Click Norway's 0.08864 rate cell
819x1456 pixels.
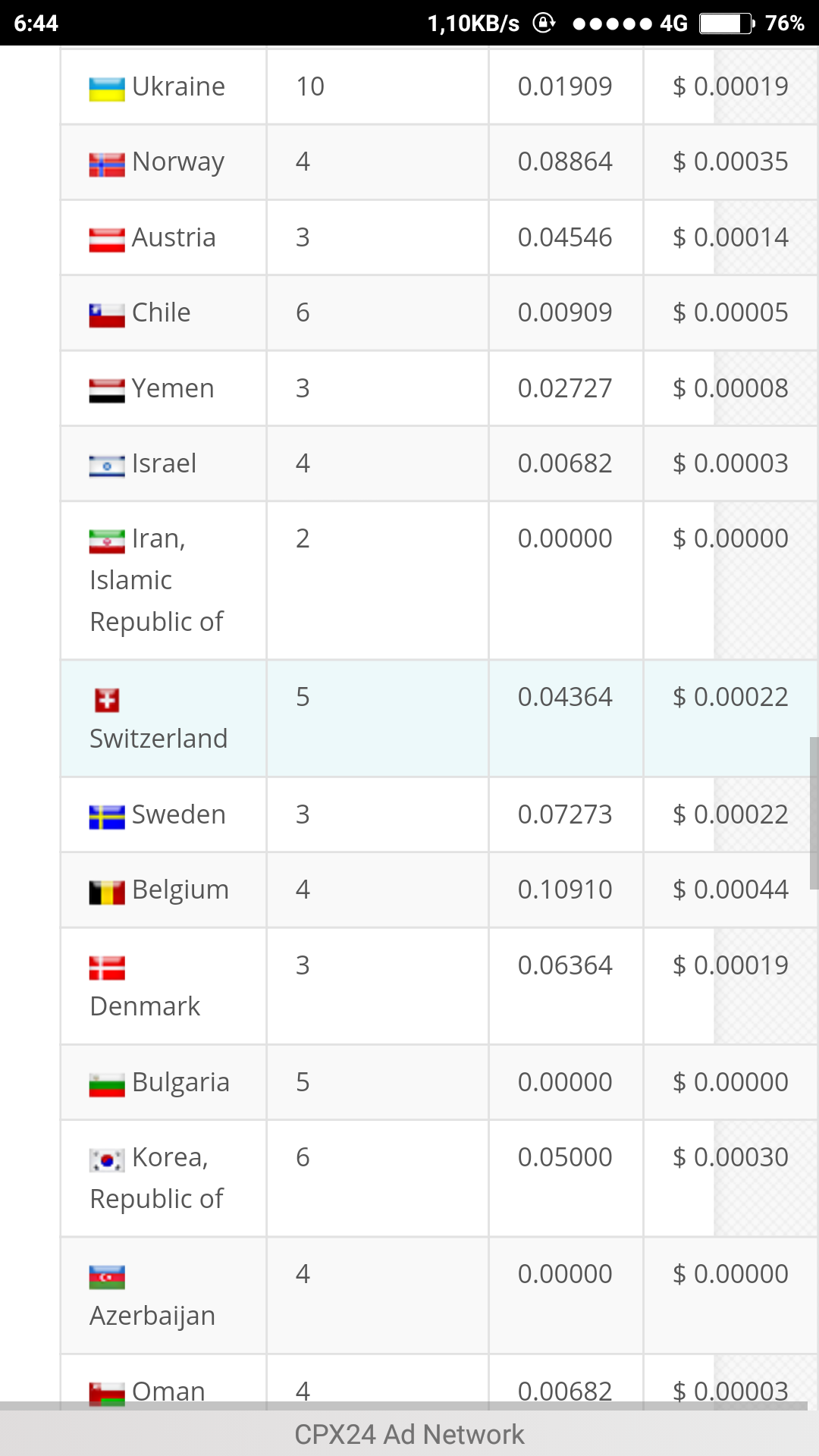pos(565,162)
